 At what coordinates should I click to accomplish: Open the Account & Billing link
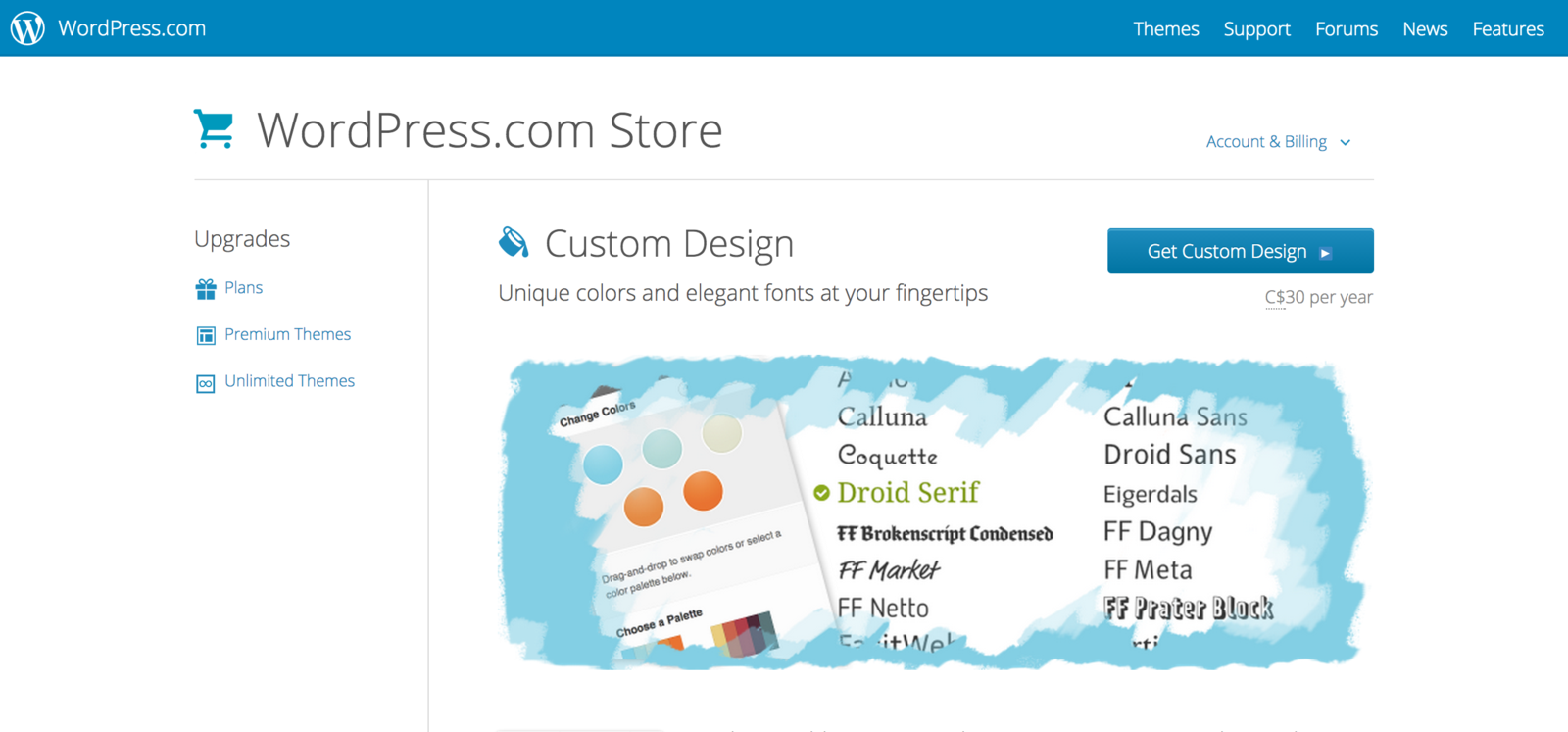[x=1266, y=142]
